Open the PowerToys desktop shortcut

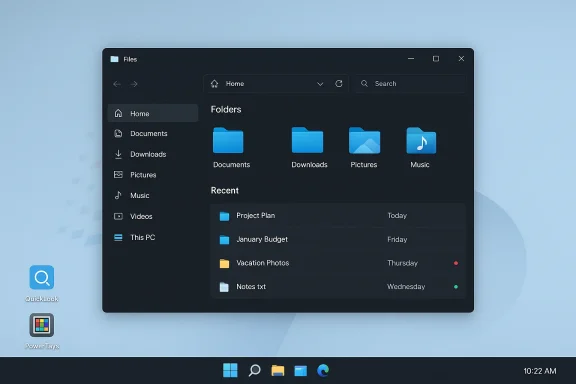[x=42, y=331]
